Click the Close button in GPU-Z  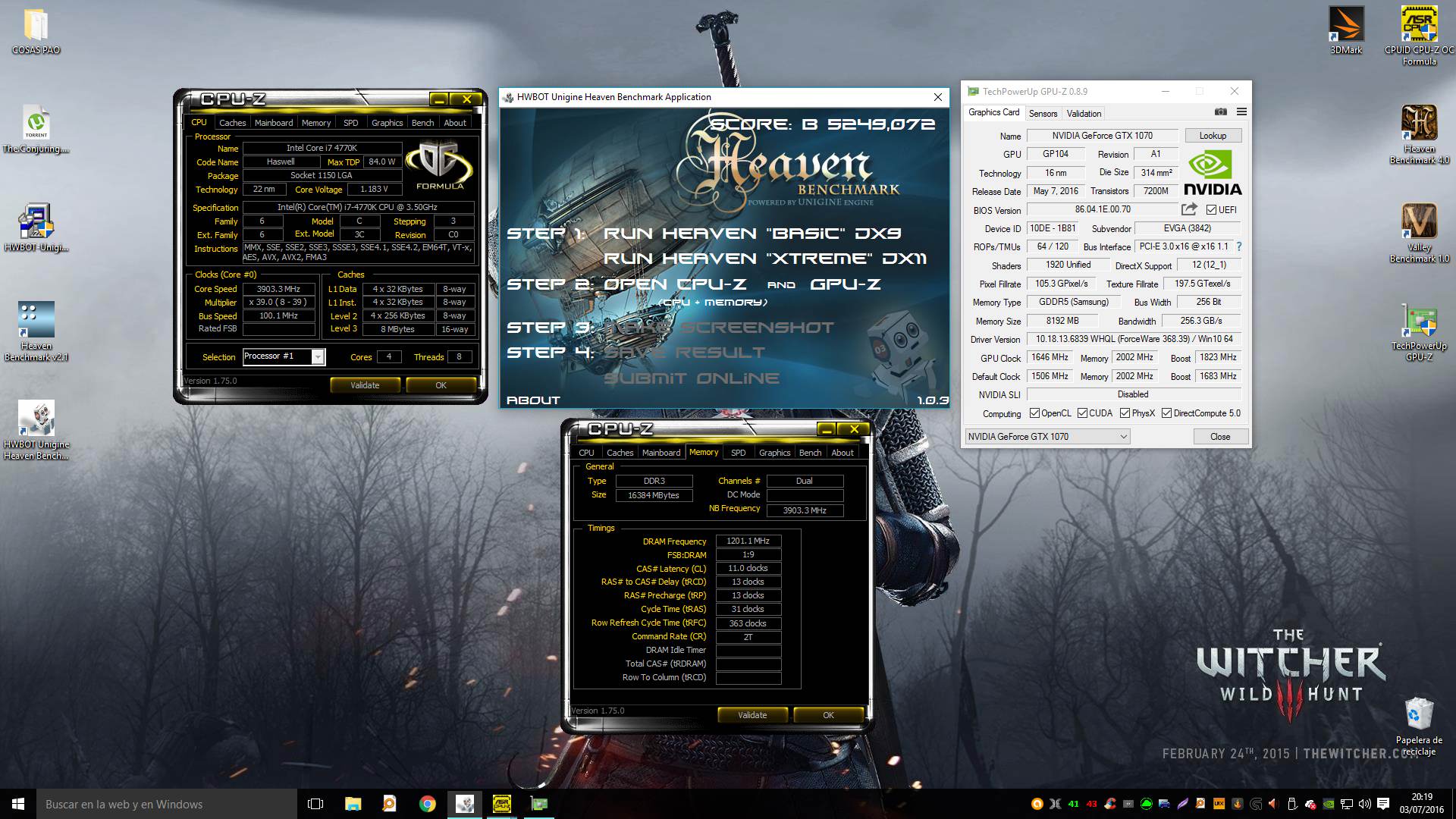[x=1220, y=436]
